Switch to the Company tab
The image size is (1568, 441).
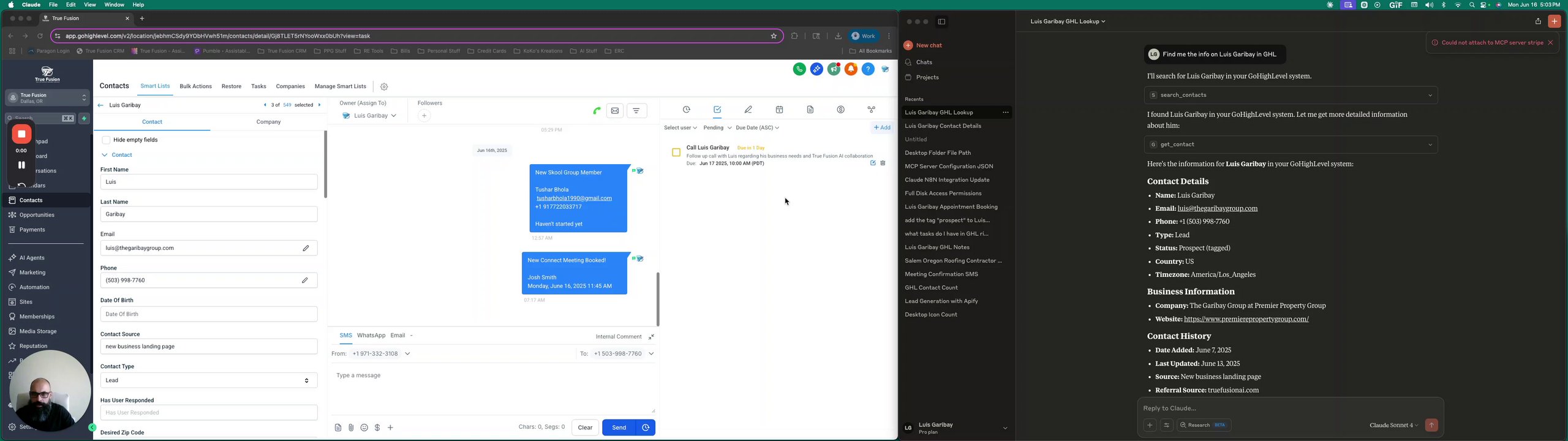pyautogui.click(x=268, y=123)
